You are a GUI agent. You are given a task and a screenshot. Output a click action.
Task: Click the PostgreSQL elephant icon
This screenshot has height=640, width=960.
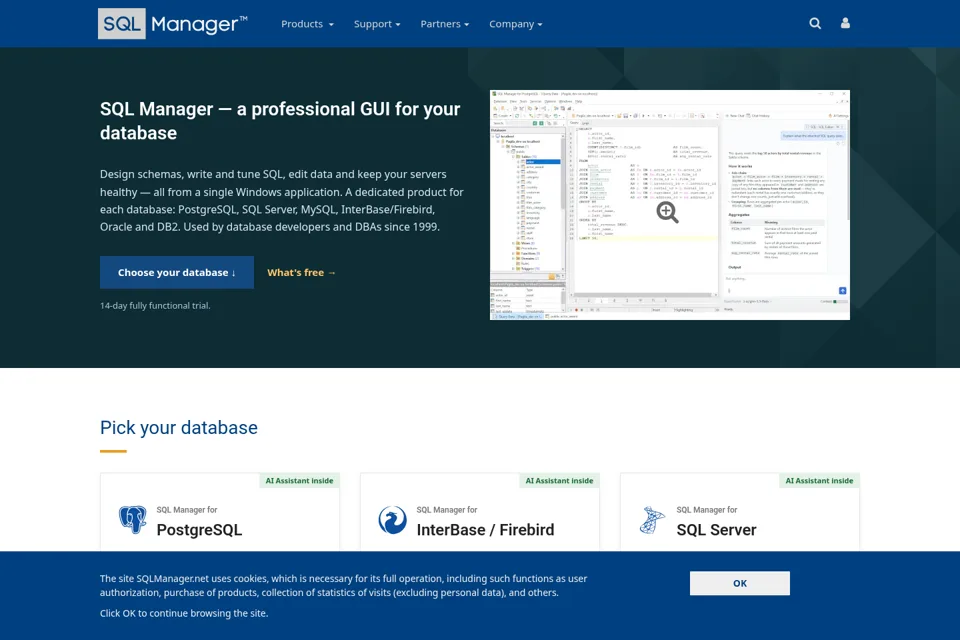click(133, 520)
